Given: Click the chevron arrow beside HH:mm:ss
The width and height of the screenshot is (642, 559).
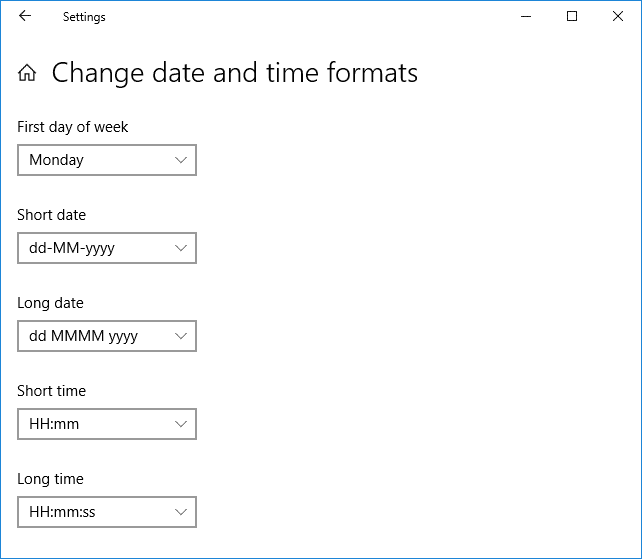Looking at the screenshot, I should (181, 512).
